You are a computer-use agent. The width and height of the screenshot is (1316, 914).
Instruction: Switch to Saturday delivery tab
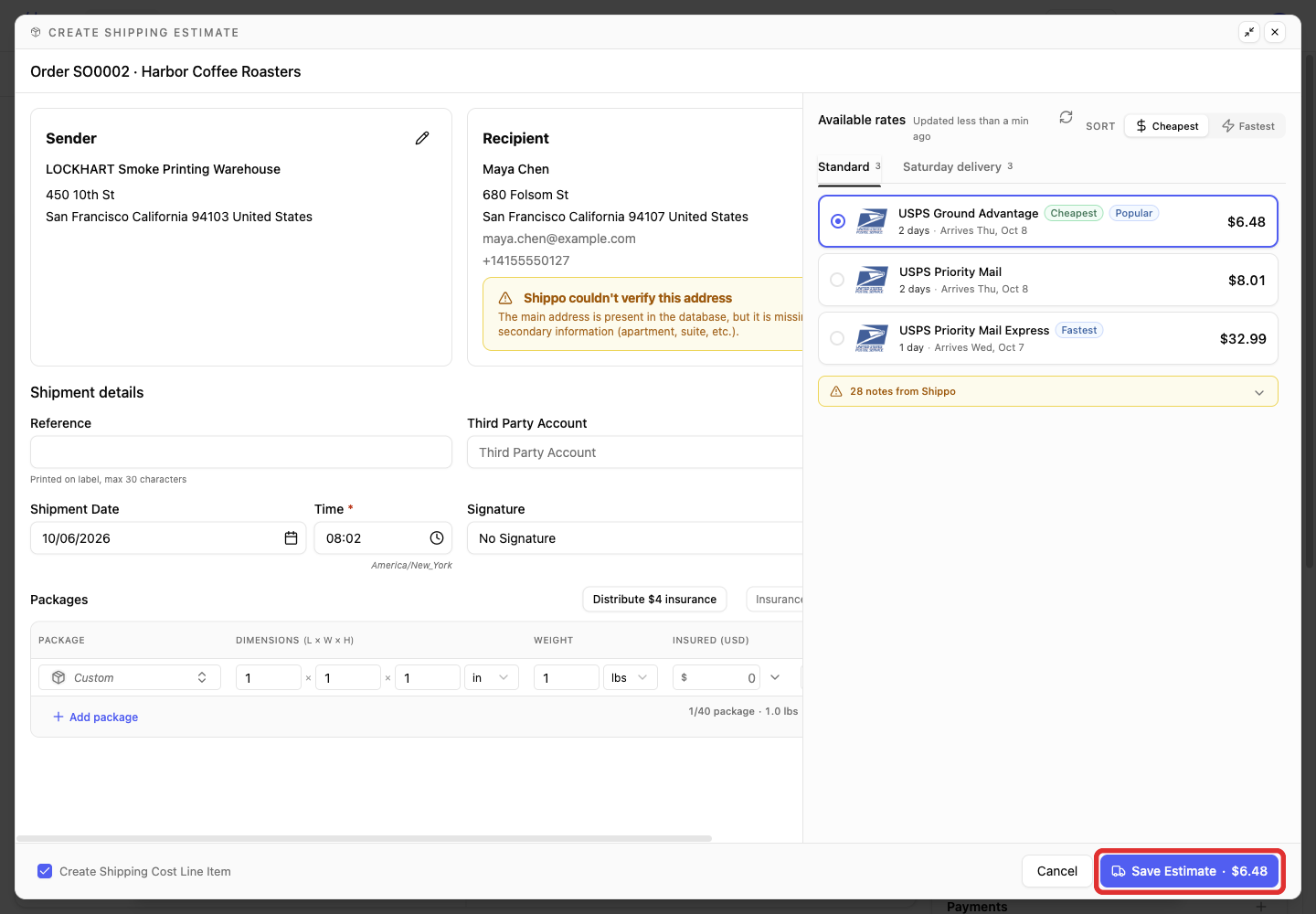(x=958, y=166)
